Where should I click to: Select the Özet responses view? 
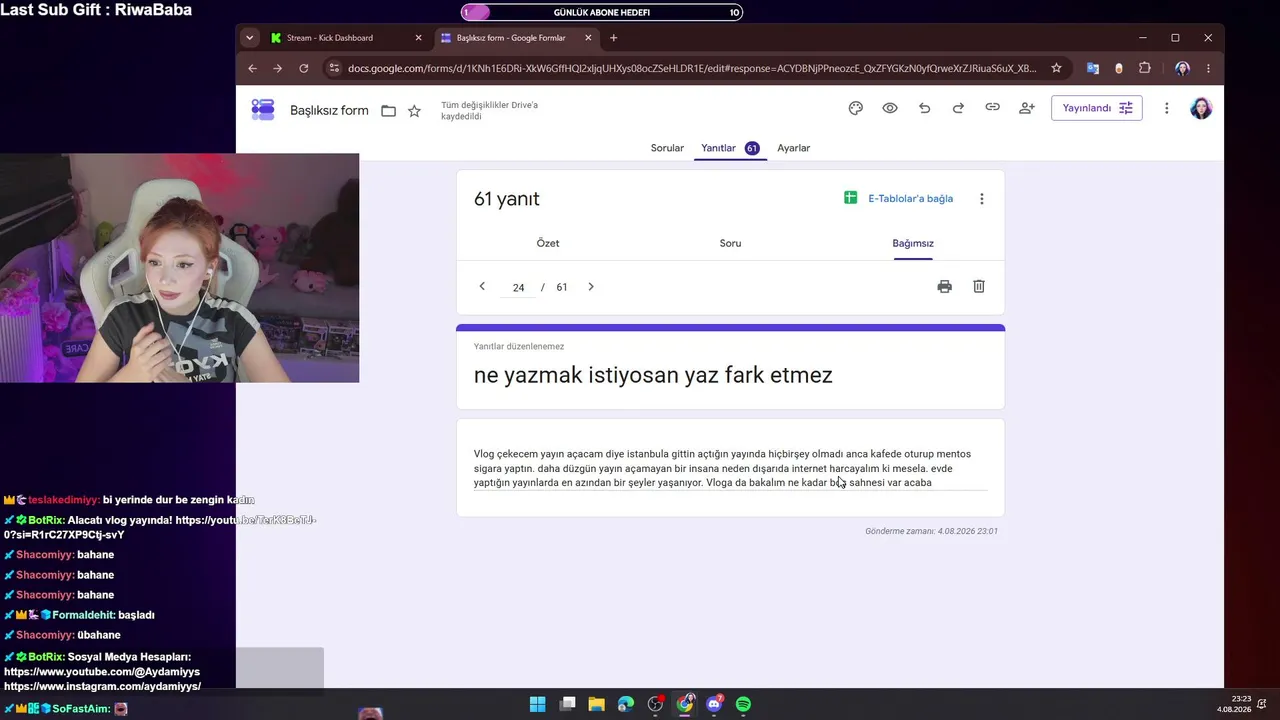(x=548, y=243)
